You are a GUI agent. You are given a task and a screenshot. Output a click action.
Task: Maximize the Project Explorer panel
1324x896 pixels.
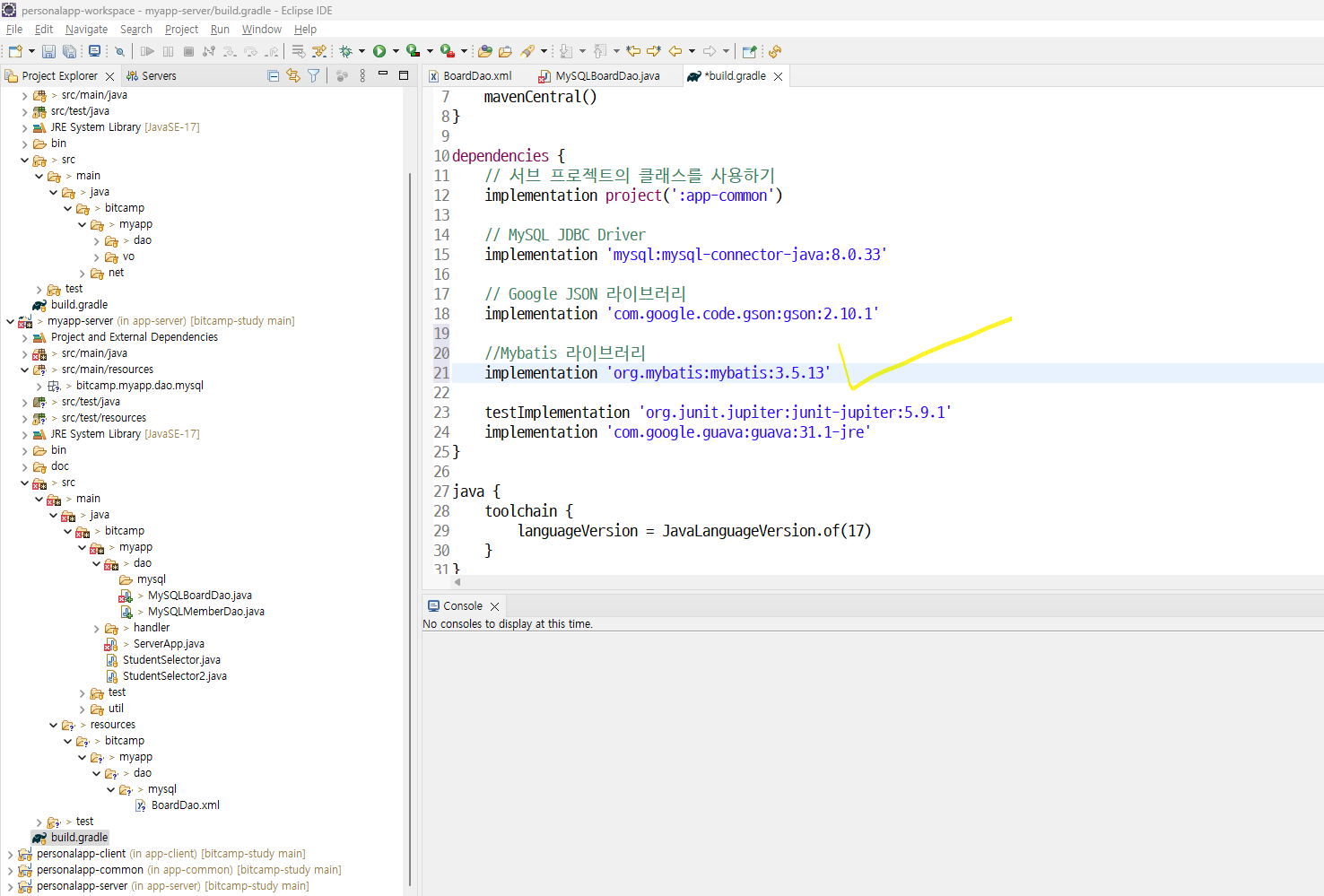(404, 75)
